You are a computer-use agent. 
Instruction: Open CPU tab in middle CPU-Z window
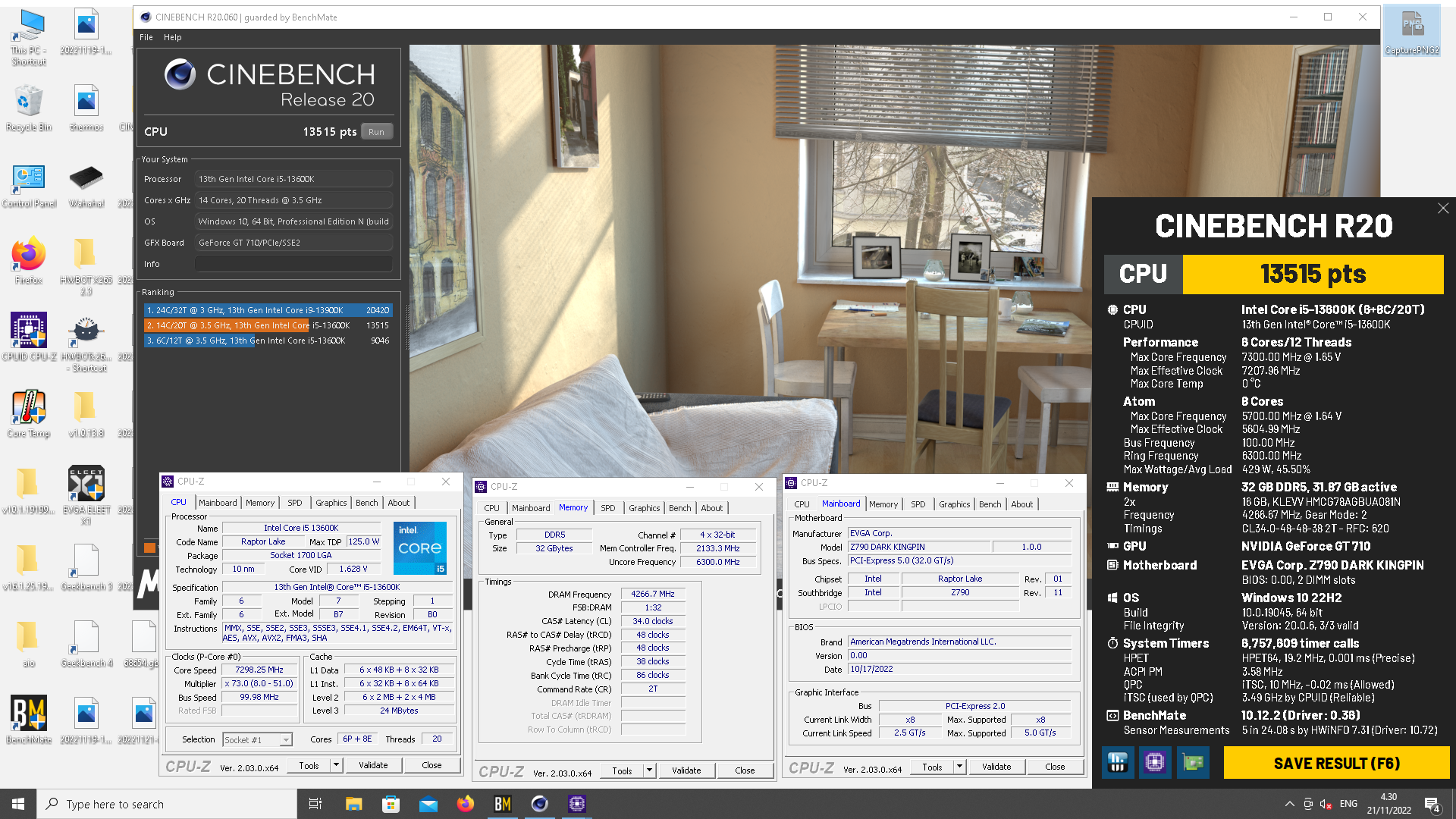click(492, 508)
